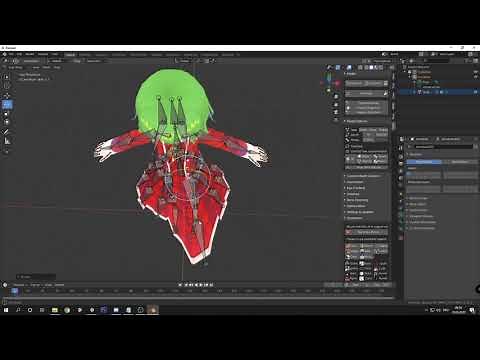Toggle the eye icon of the first collection in the Outliner
The width and height of the screenshot is (480, 360).
(476, 72)
